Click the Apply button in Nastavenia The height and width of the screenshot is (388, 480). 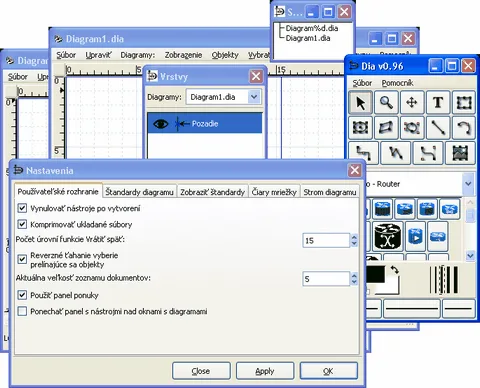265,371
